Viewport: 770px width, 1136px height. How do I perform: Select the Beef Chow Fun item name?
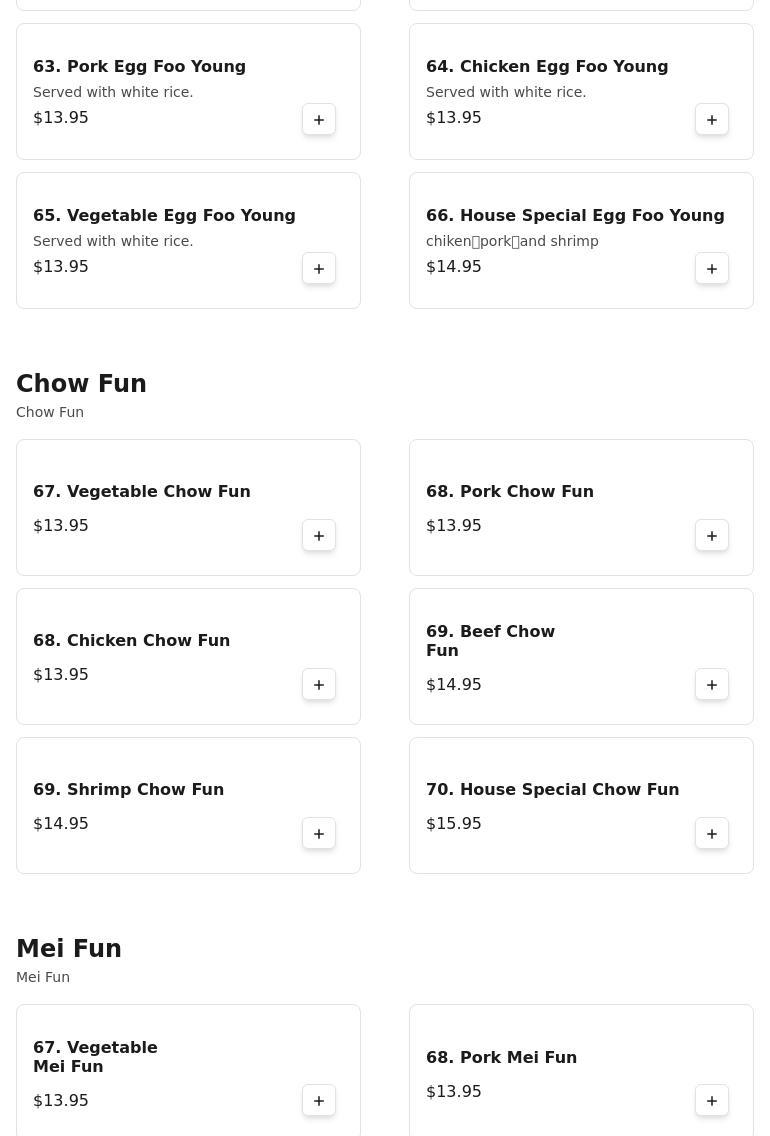490,640
